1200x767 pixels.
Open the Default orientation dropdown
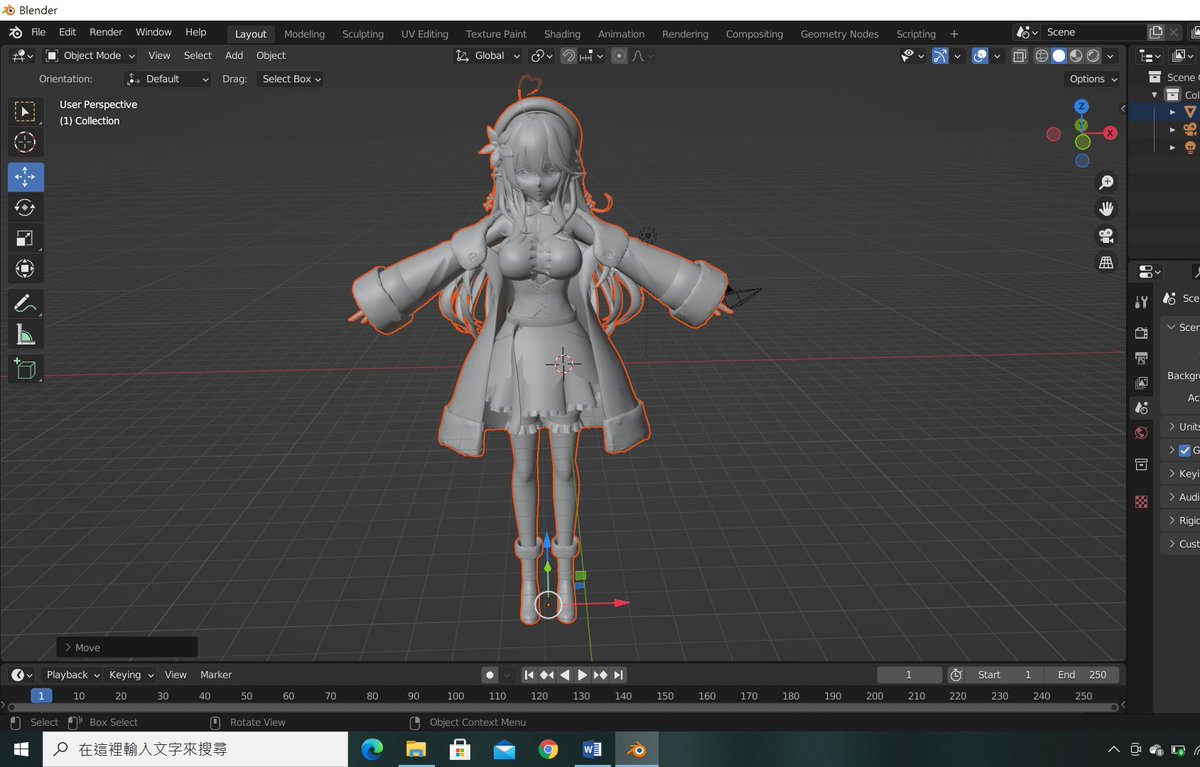point(168,79)
